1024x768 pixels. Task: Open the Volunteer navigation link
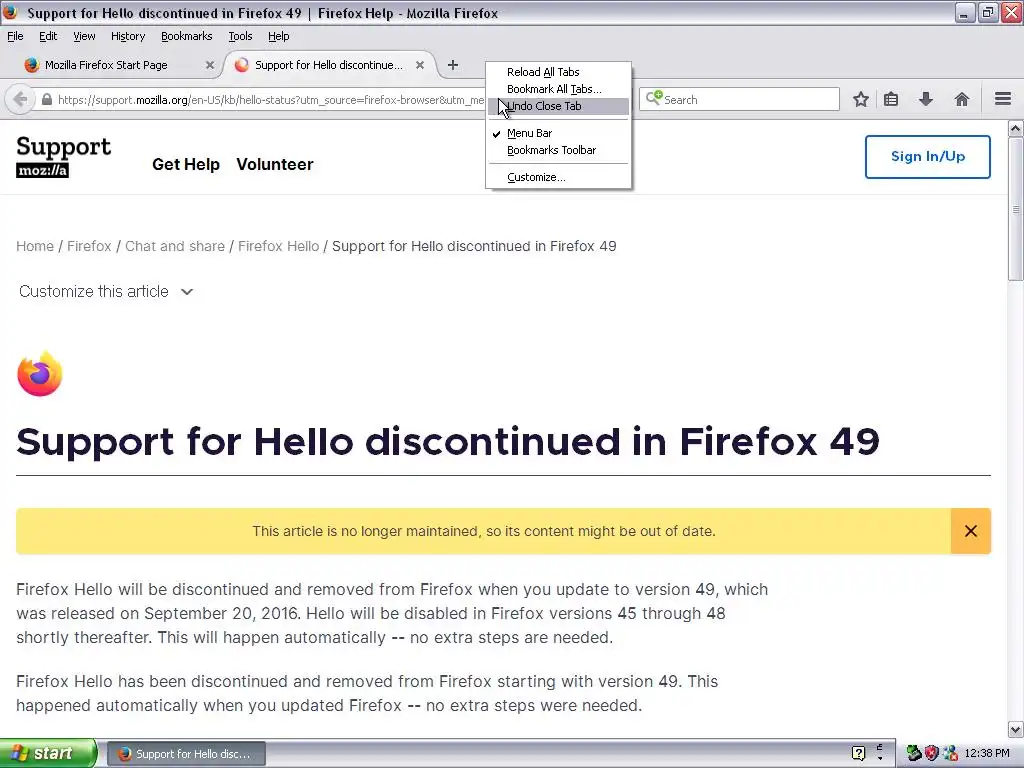coord(275,165)
